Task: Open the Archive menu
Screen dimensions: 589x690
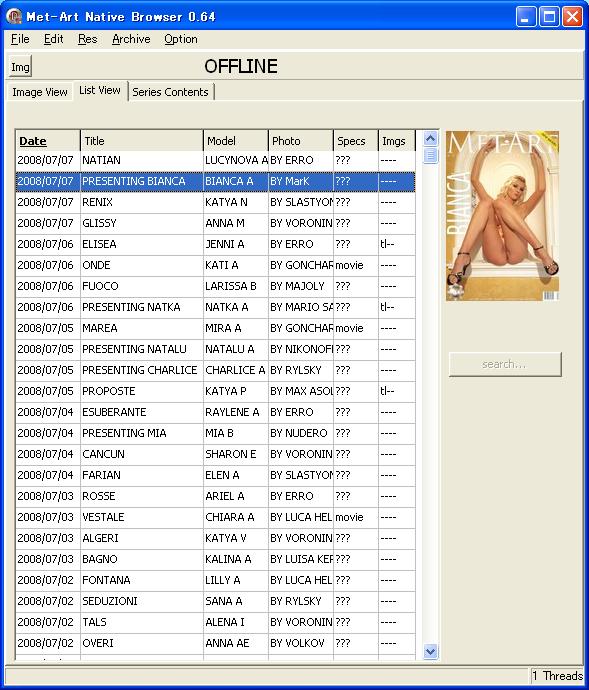Action: point(131,39)
